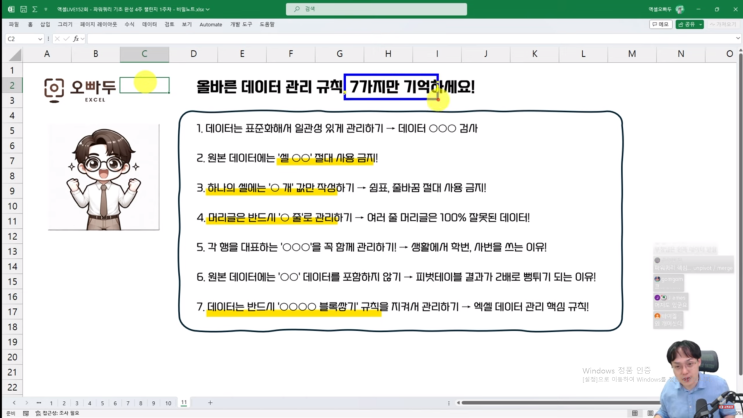743x418 pixels.
Task: Click the horizontal scrollbar left arrow
Action: pyautogui.click(x=458, y=403)
